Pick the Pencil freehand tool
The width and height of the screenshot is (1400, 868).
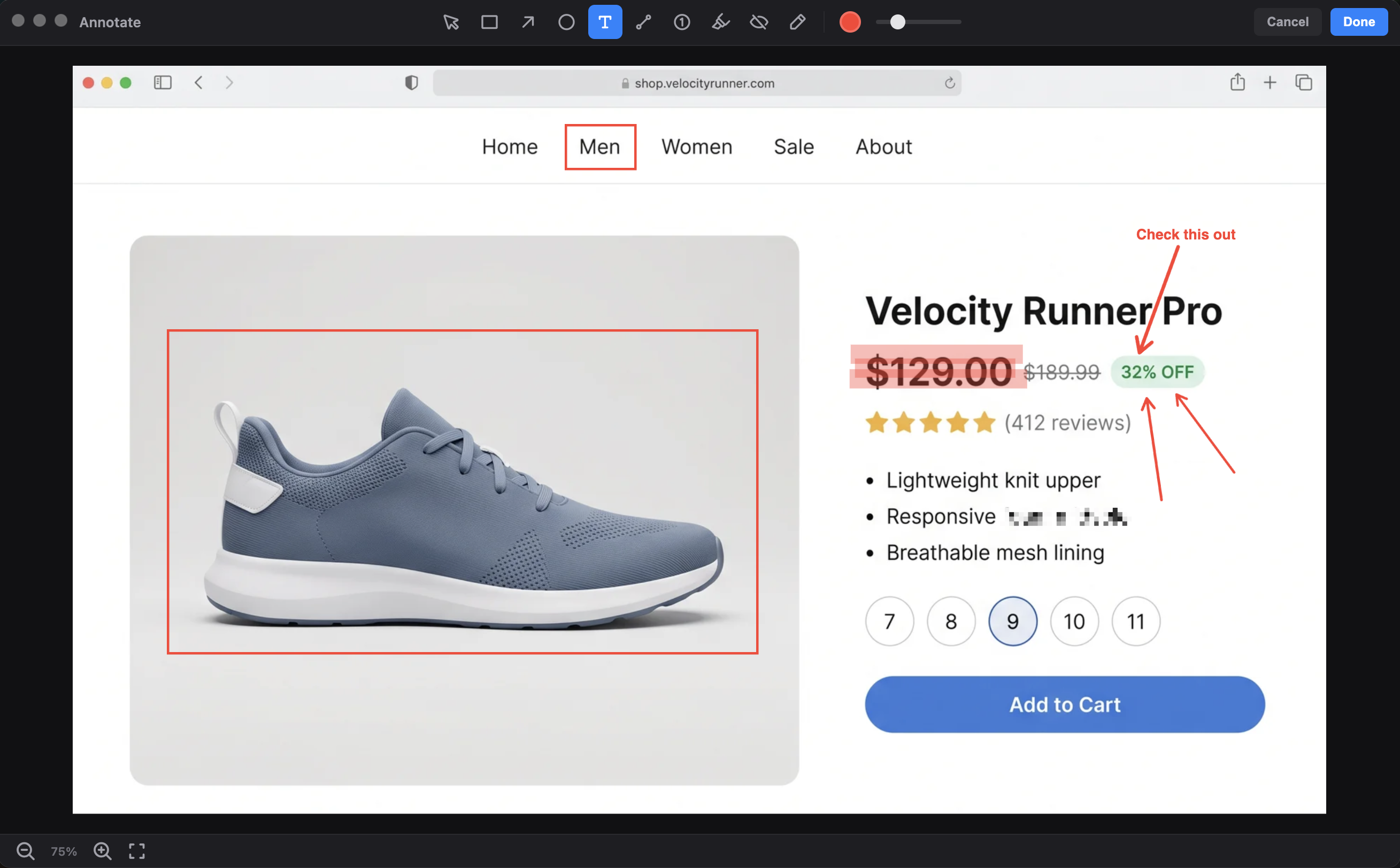coord(797,22)
